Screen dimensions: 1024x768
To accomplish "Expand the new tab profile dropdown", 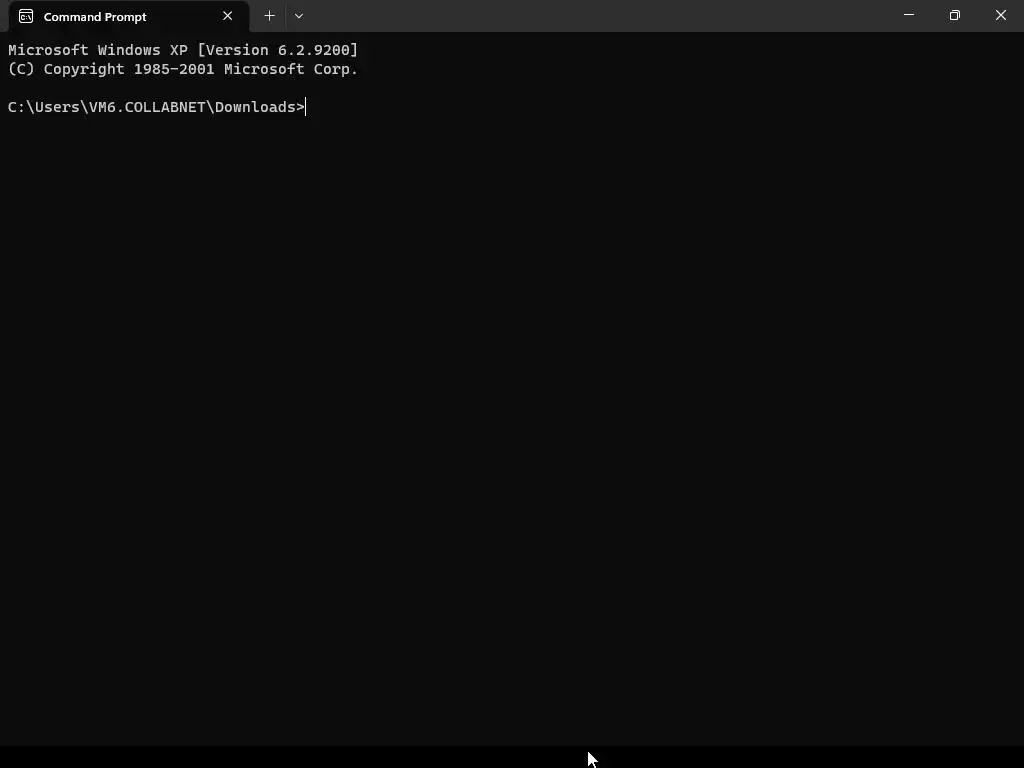I will (298, 16).
